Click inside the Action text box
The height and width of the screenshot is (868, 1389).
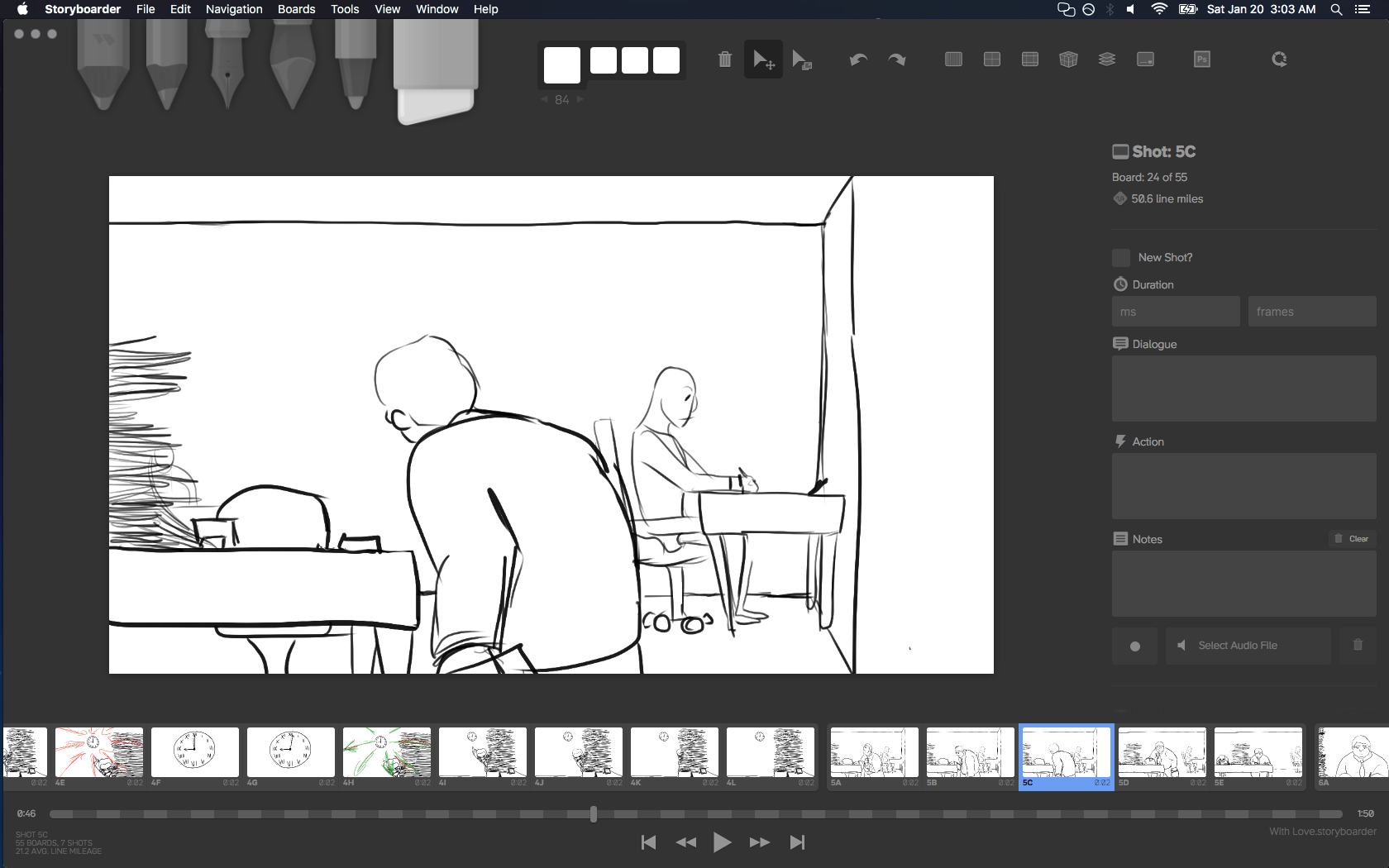pyautogui.click(x=1244, y=486)
